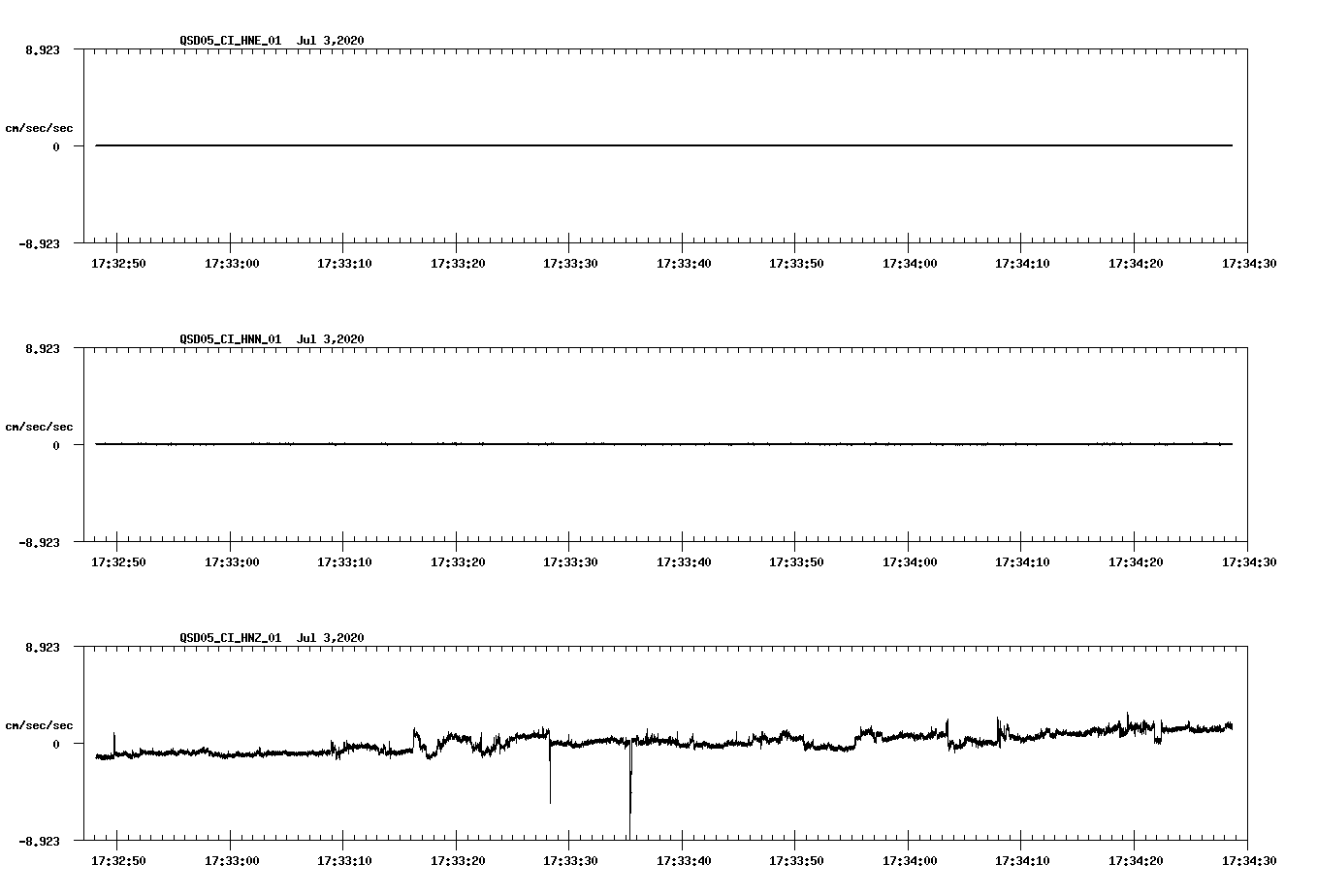Click the QSD05_CI_HNN_01 plot title
The width and height of the screenshot is (1317, 896).
point(272,338)
